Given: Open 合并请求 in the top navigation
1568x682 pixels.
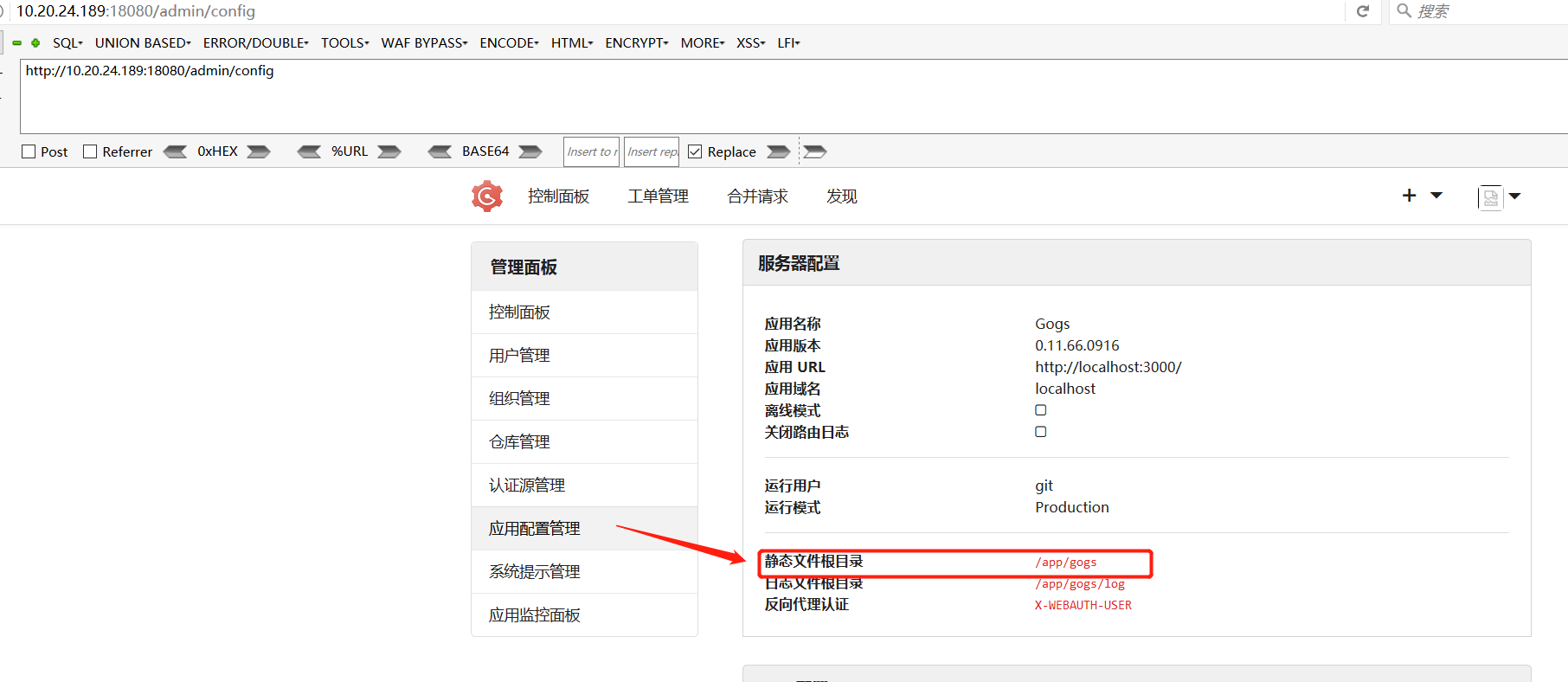Looking at the screenshot, I should pyautogui.click(x=758, y=196).
